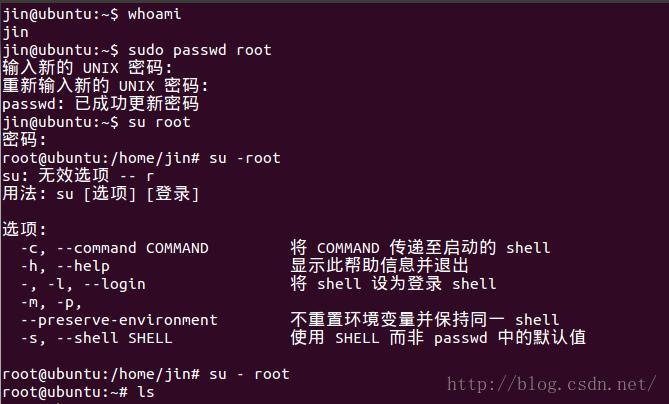Click the "用法: su [选项] [登录]" usage line
Viewport: 669px width, 404px height.
click(100, 194)
